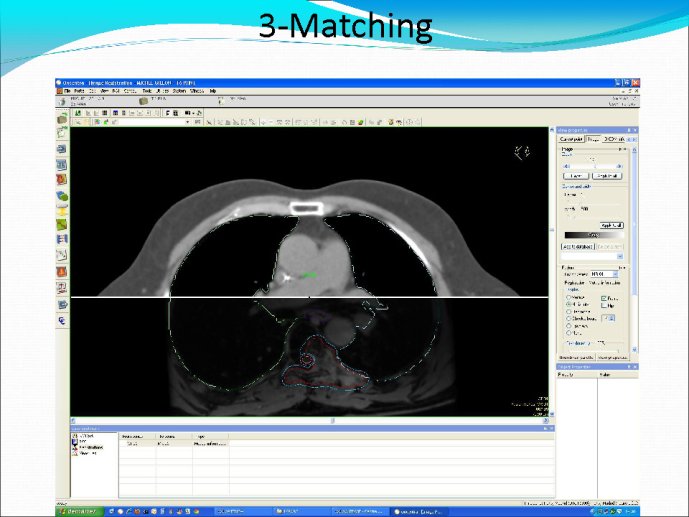Switch to the Oncentra taskbar button
This screenshot has width=689, height=517.
(x=419, y=512)
